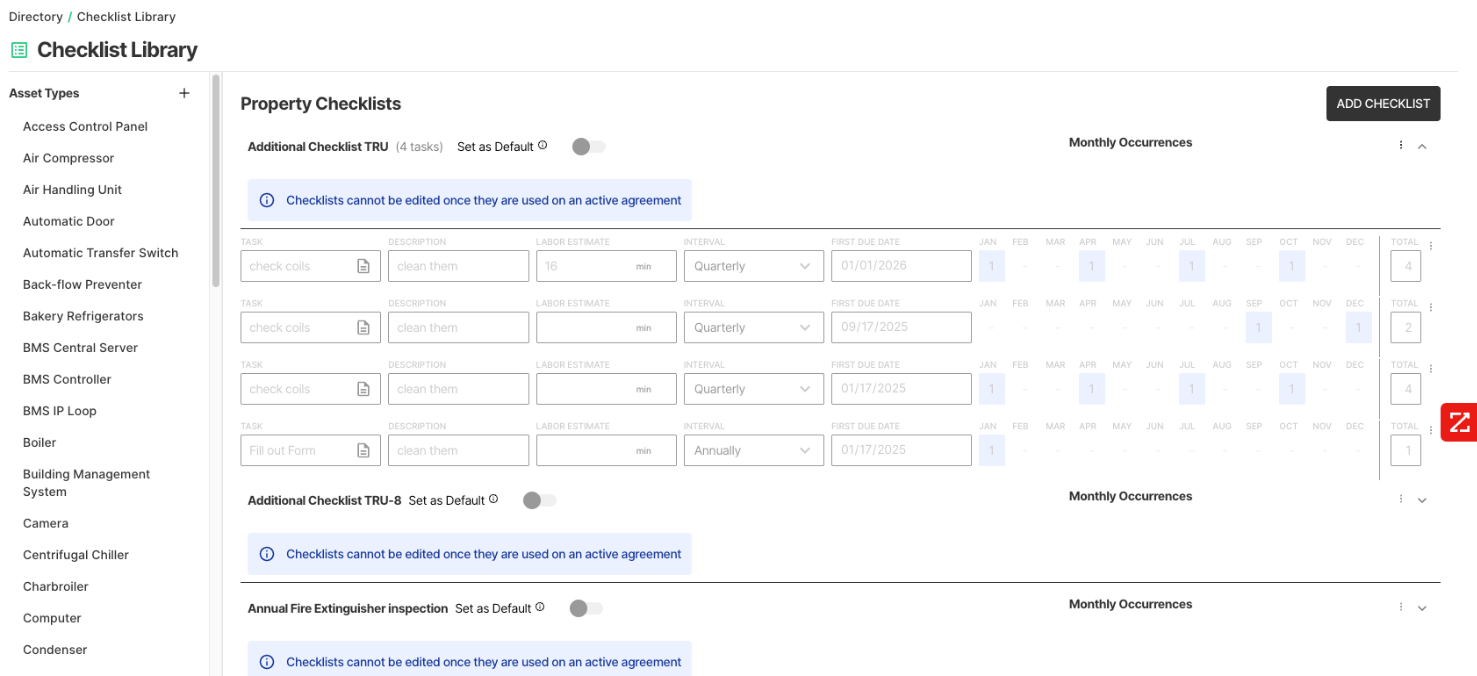Click the plus icon beside Asset Types
The height and width of the screenshot is (676, 1477).
(x=184, y=93)
